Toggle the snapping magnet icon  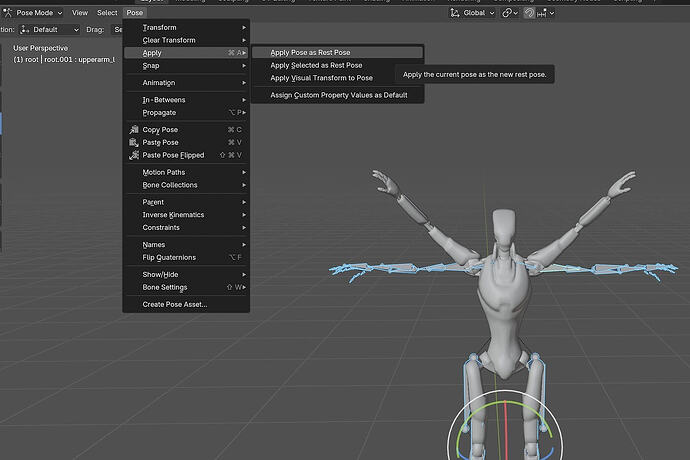point(530,13)
